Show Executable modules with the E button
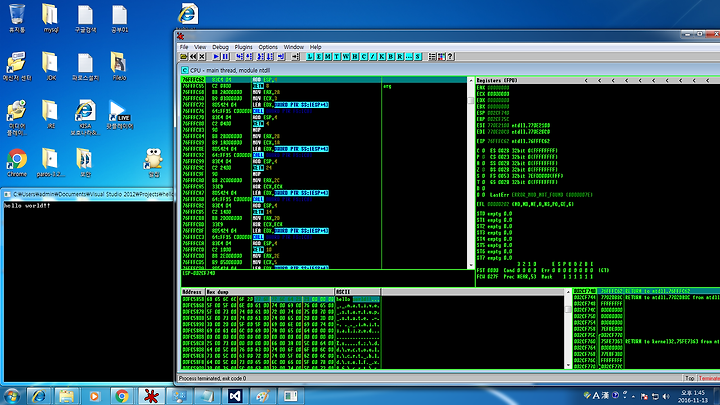Screen dimensions: 720x405 [319, 56]
